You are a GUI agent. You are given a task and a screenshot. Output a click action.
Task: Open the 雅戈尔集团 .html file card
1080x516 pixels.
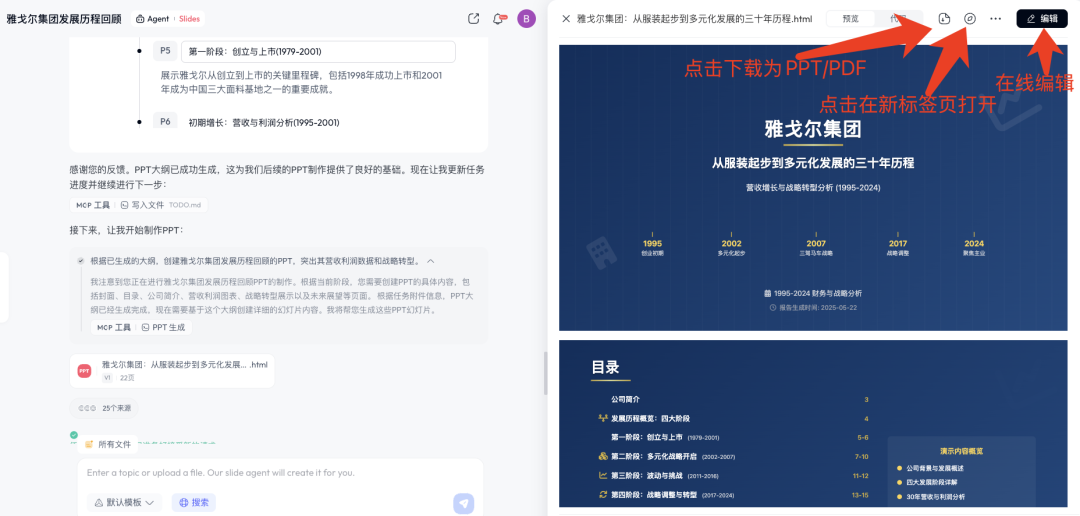tap(172, 371)
